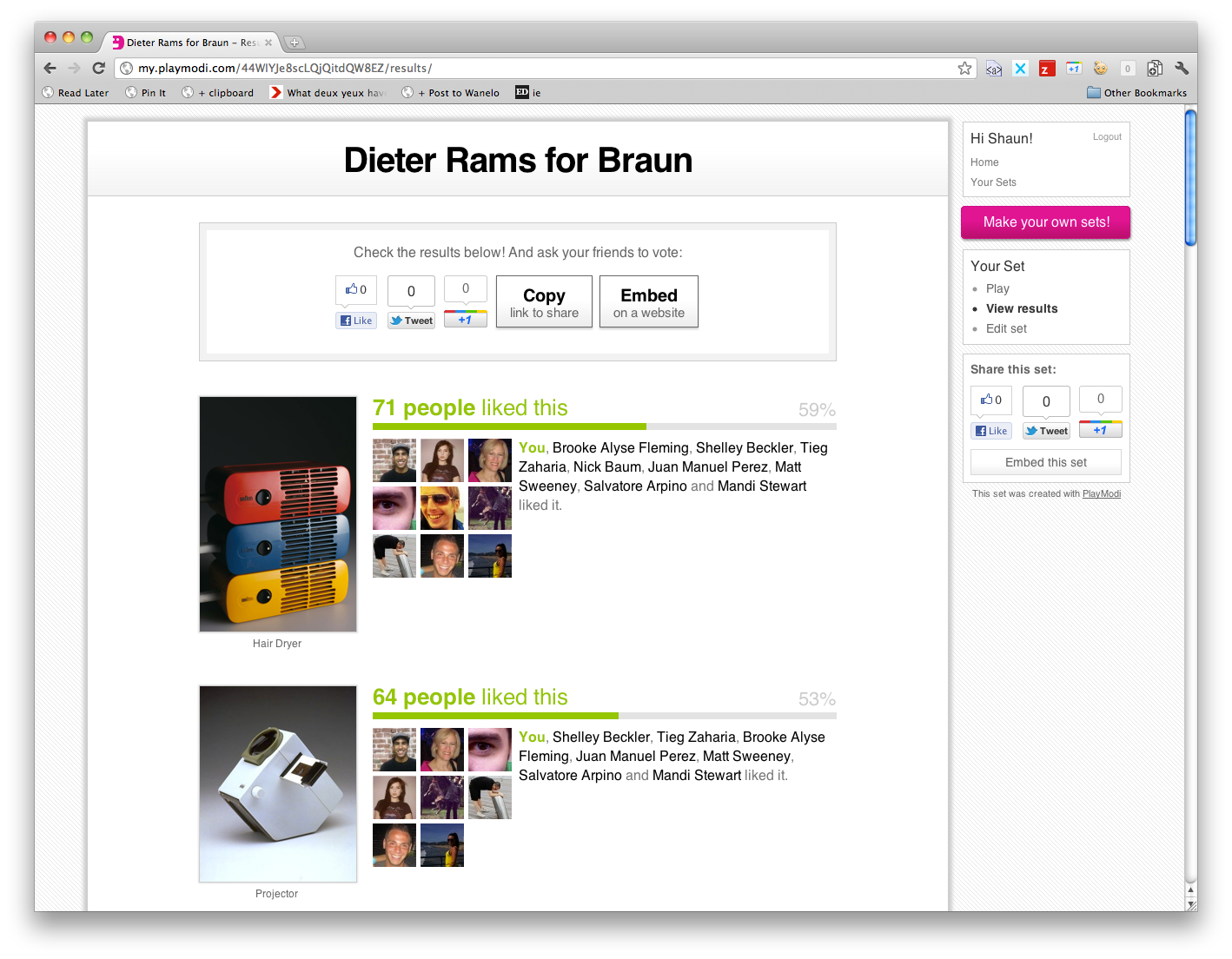Click the Logout link

pyautogui.click(x=1107, y=136)
